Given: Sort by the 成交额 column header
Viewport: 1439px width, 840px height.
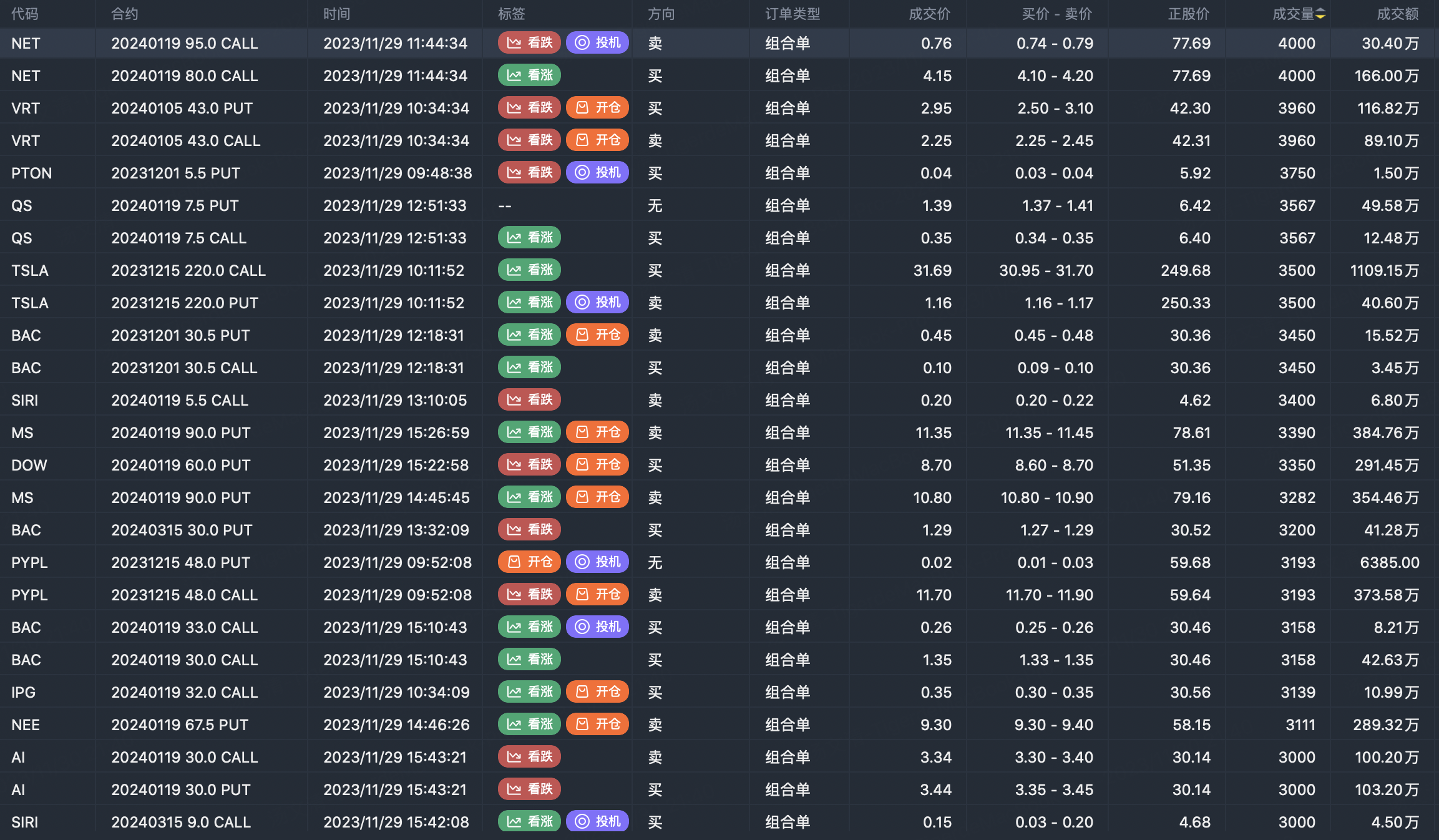Looking at the screenshot, I should click(1397, 14).
